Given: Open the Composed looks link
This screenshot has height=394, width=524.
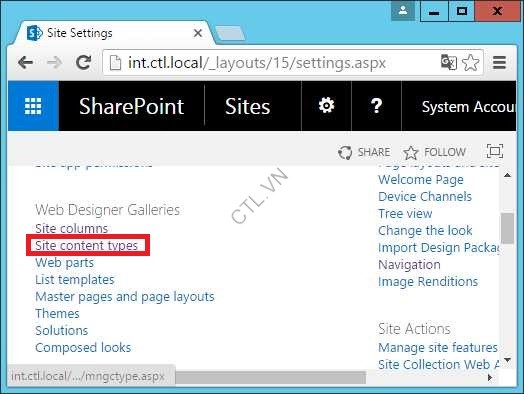Looking at the screenshot, I should [x=83, y=348].
